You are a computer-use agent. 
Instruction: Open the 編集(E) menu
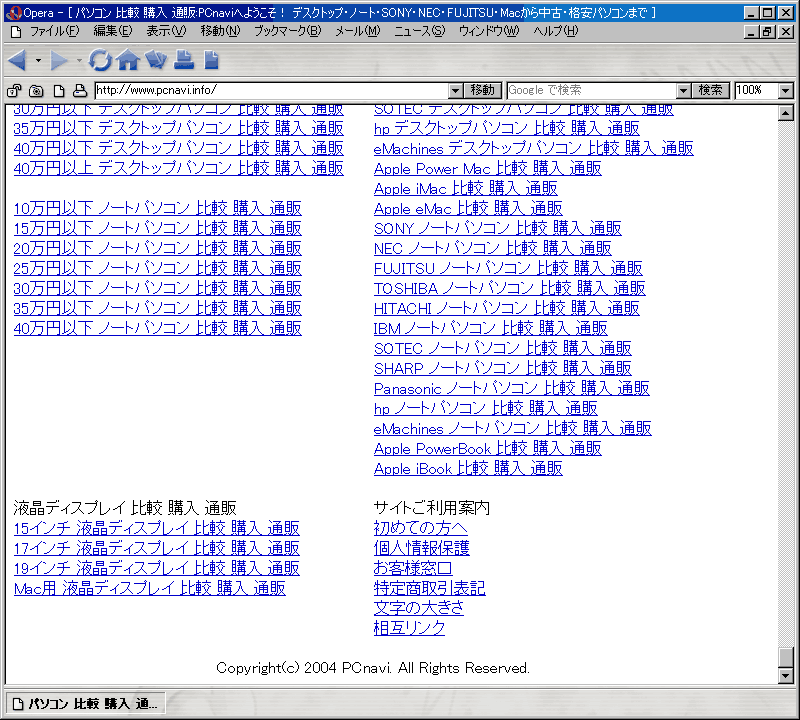[113, 31]
